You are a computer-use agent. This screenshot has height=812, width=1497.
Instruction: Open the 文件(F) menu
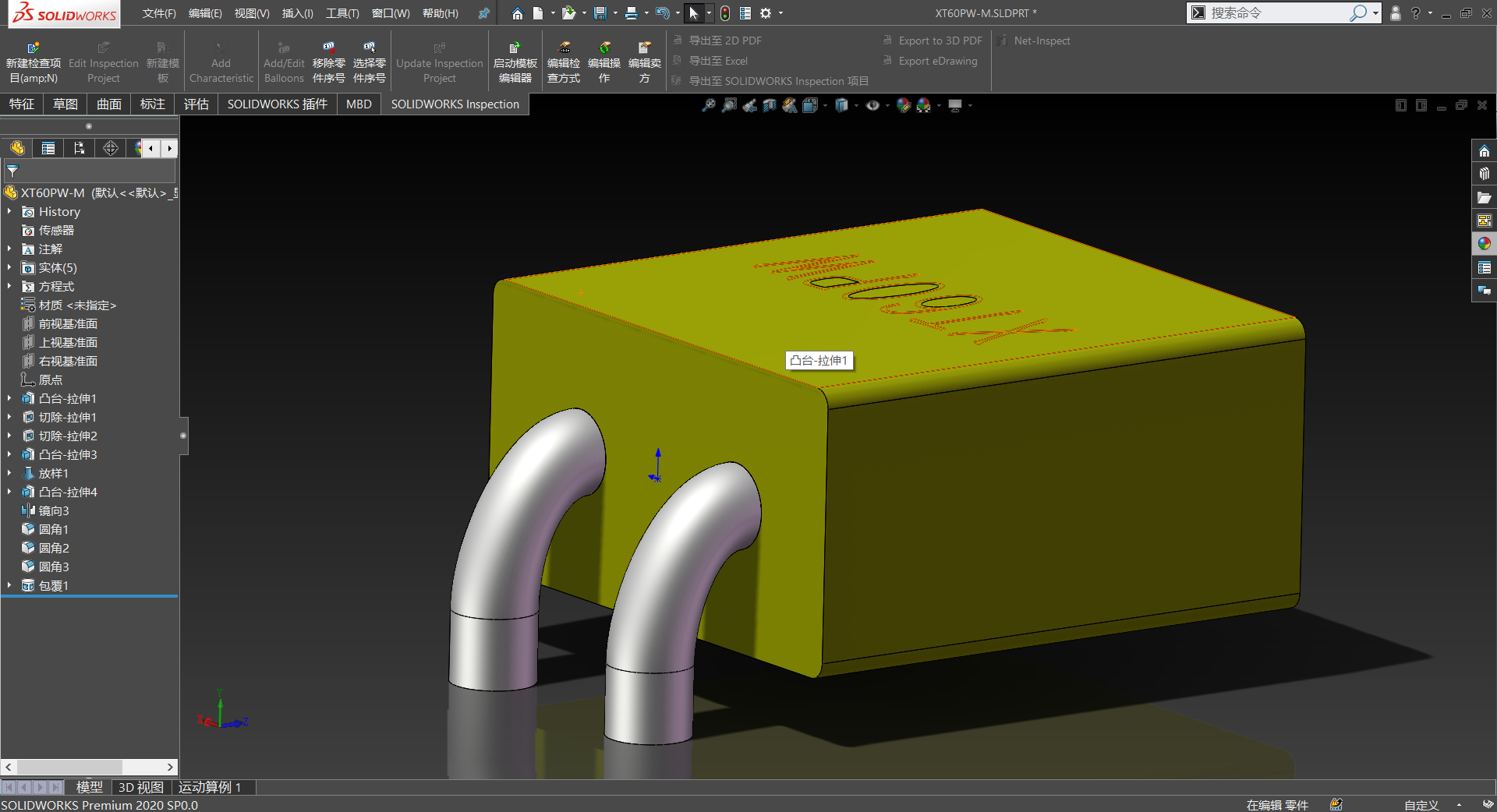coord(159,13)
